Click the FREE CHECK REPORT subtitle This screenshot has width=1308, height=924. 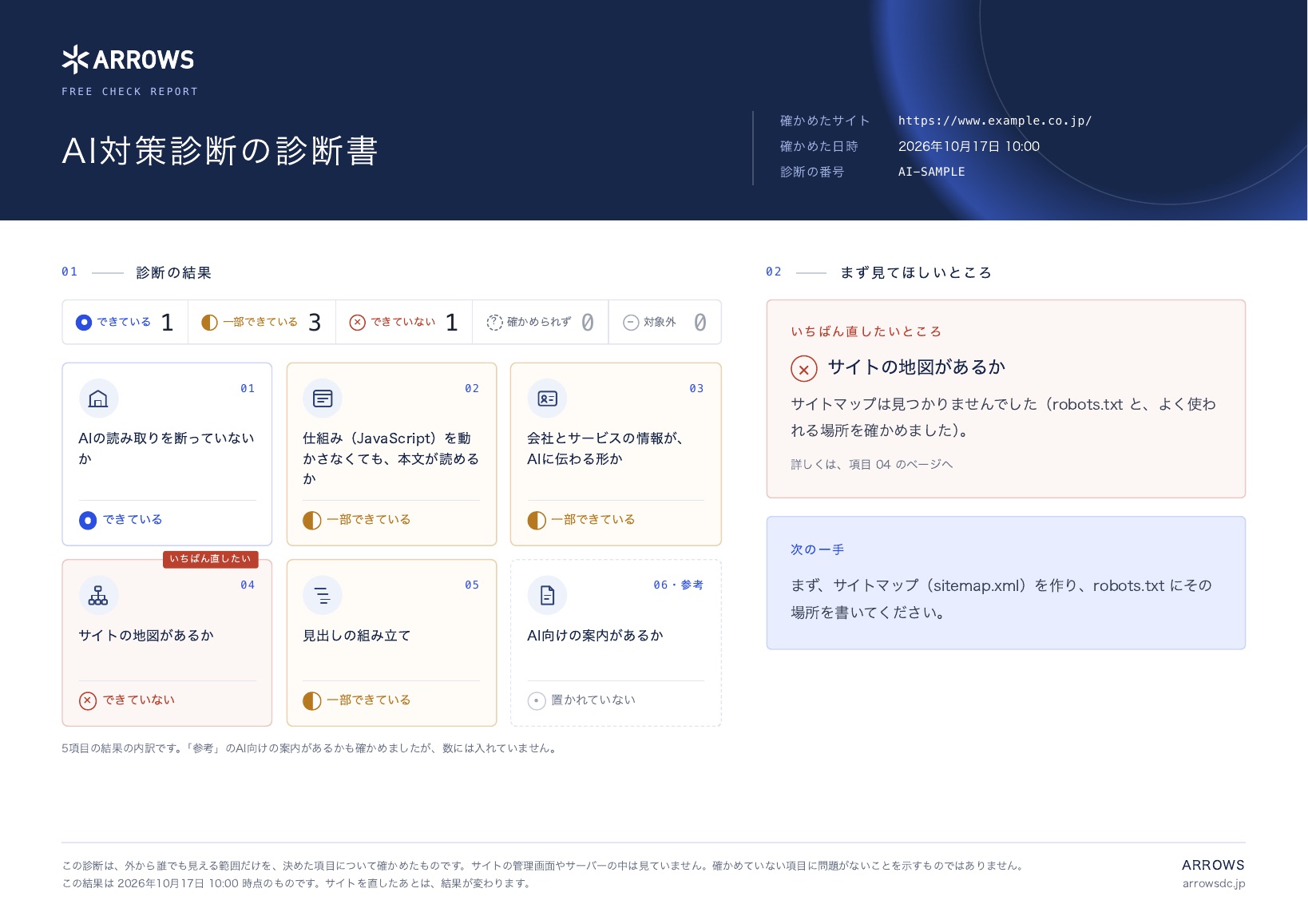130,92
